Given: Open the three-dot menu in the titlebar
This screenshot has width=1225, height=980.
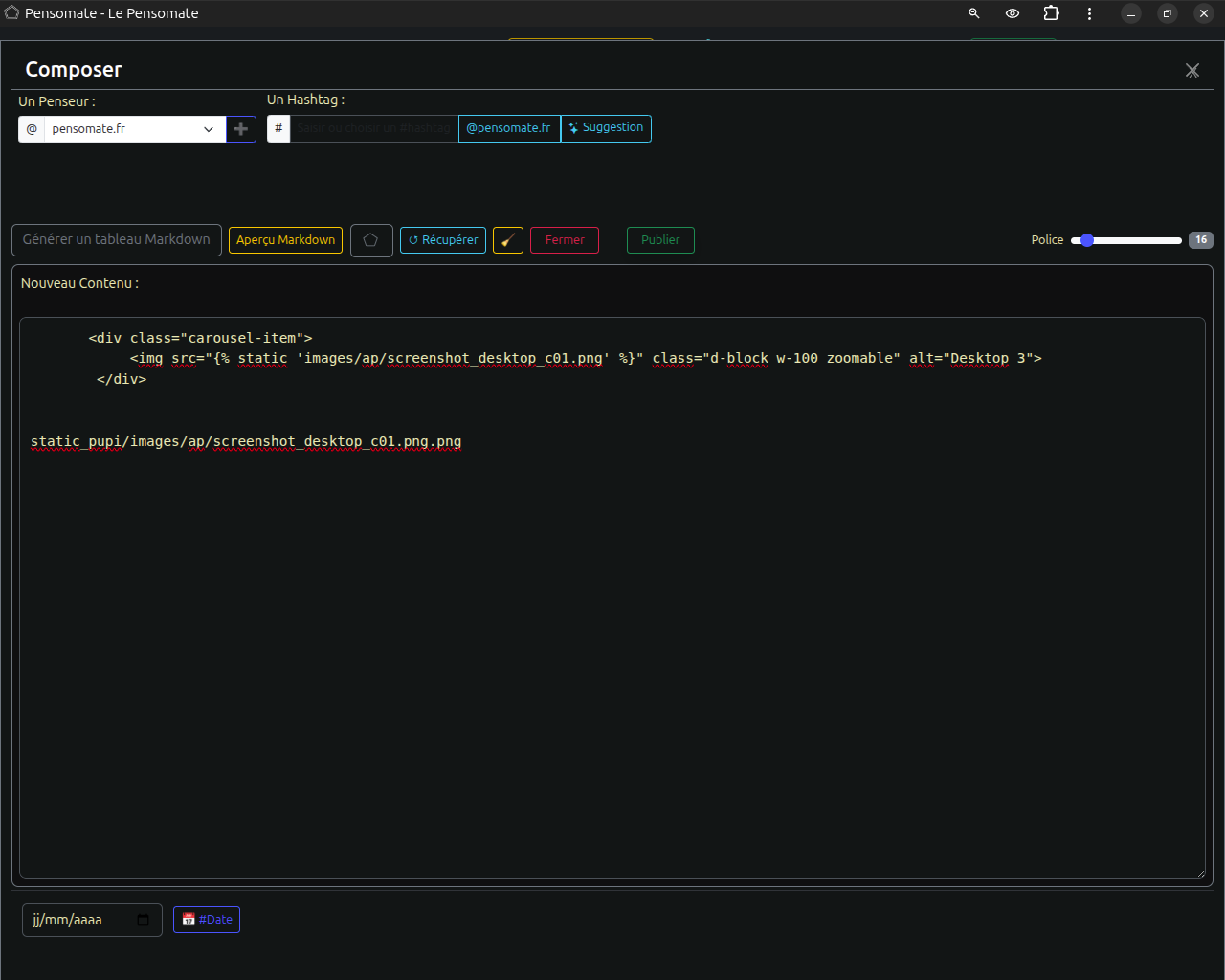Looking at the screenshot, I should (1089, 13).
